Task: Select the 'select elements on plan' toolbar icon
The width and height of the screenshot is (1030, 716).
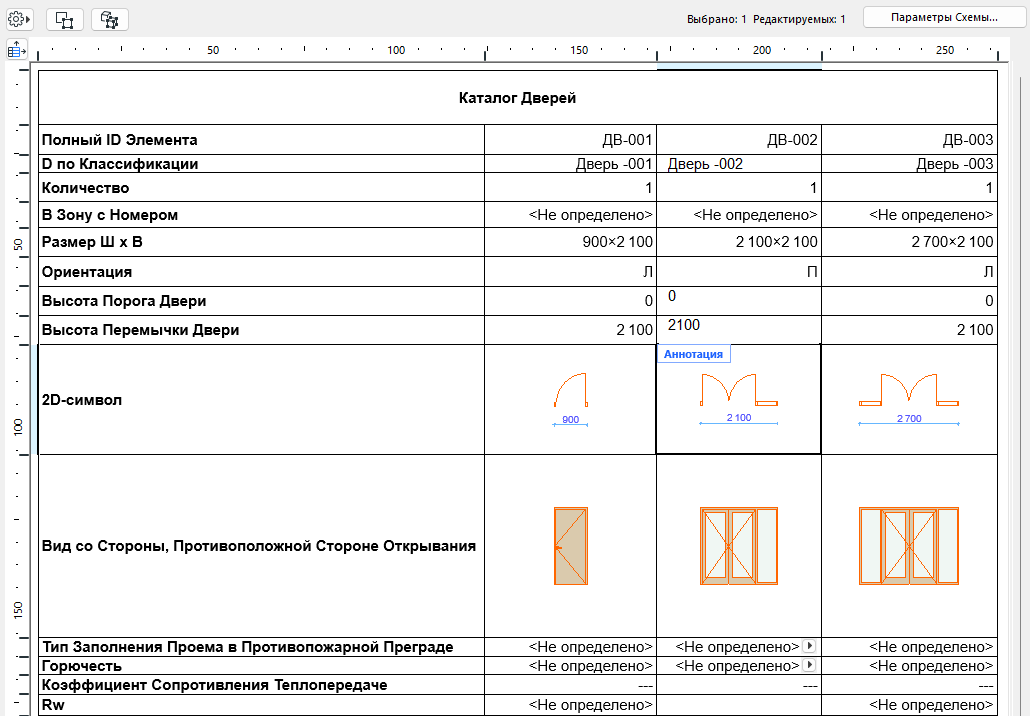Action: coord(63,18)
